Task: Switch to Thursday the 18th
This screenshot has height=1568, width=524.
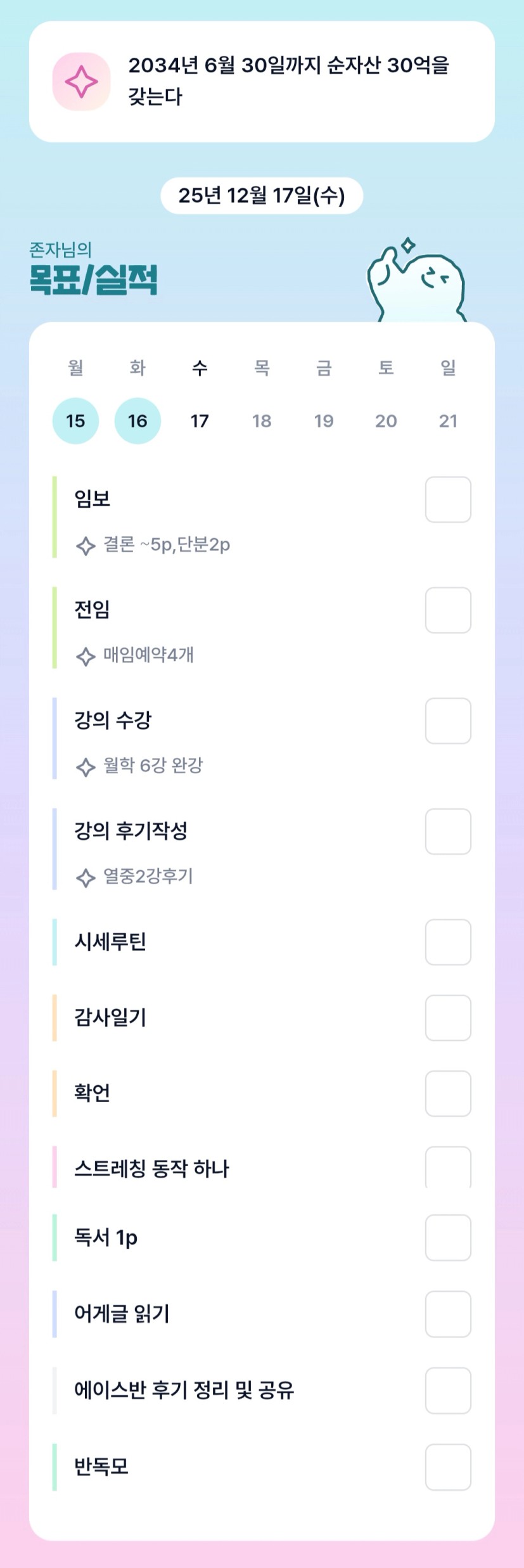Action: (262, 421)
